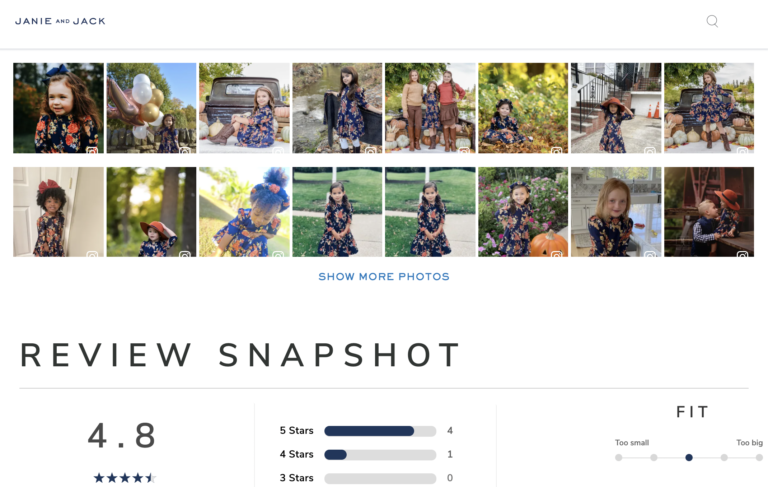The height and width of the screenshot is (487, 768).
Task: Go to Janie and Jack home logo
Action: pos(60,21)
